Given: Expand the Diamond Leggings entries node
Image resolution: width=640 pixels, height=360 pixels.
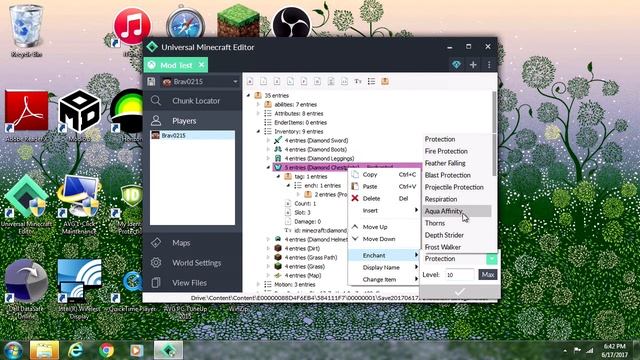Looking at the screenshot, I should tap(268, 158).
